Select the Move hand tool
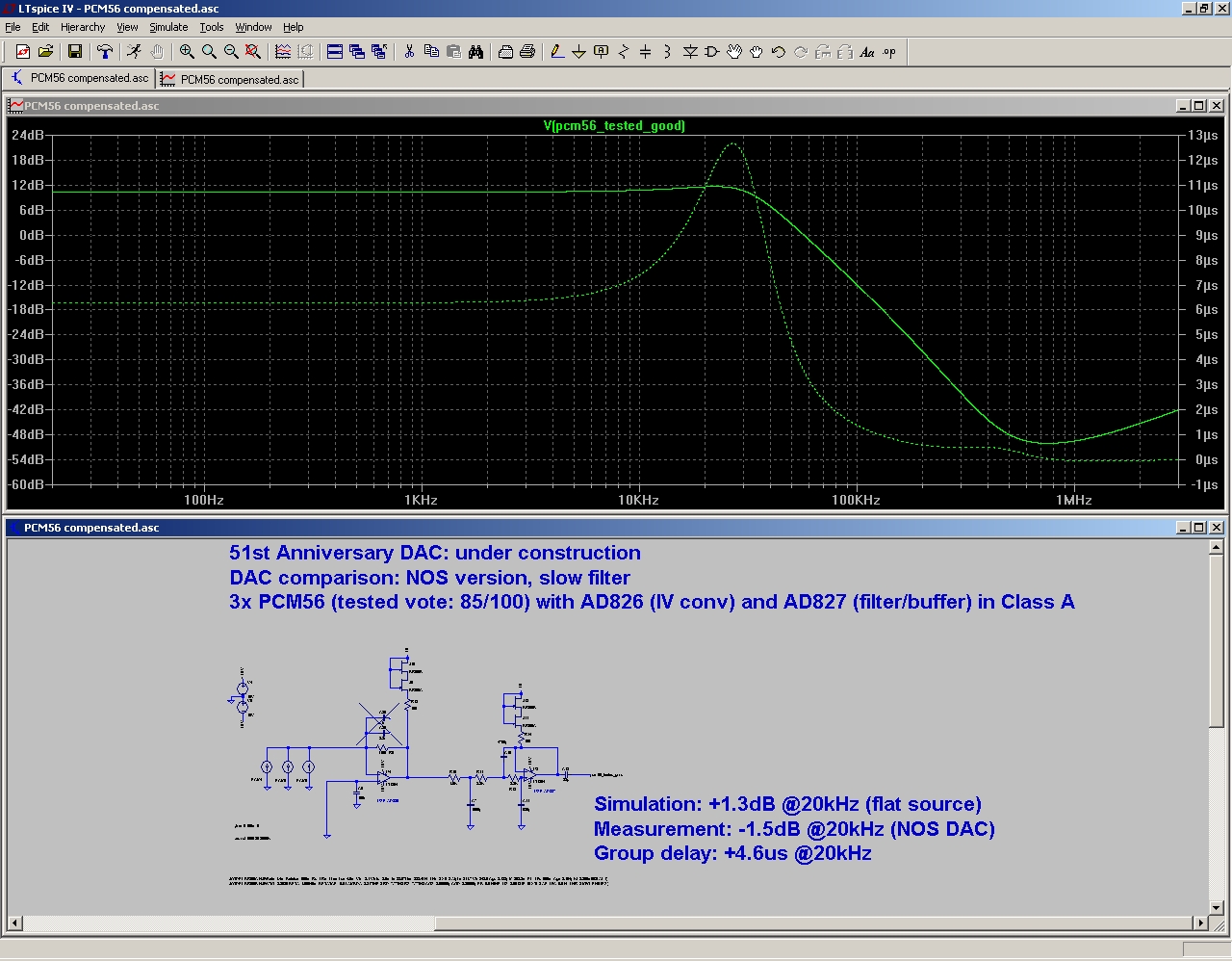 [x=734, y=52]
